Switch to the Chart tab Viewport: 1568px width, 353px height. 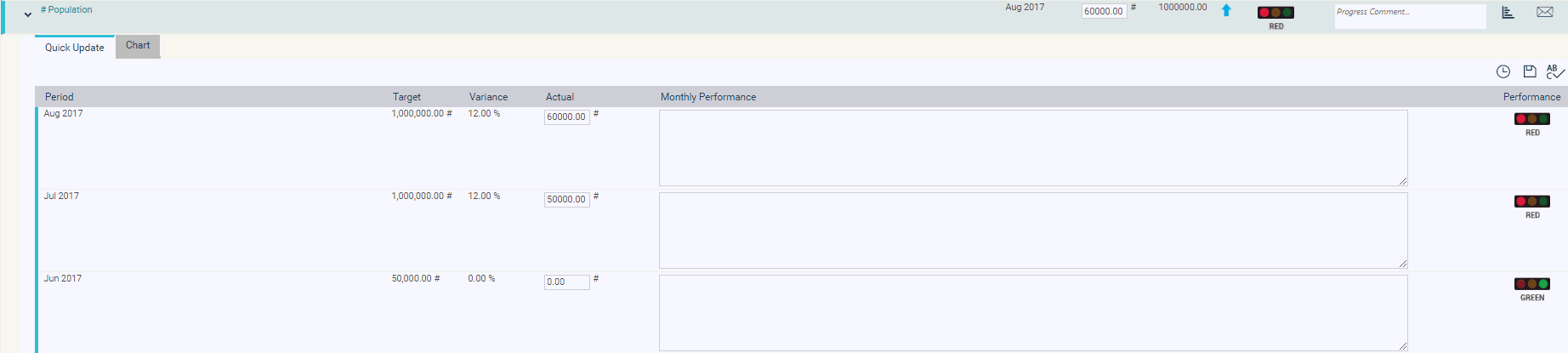138,46
